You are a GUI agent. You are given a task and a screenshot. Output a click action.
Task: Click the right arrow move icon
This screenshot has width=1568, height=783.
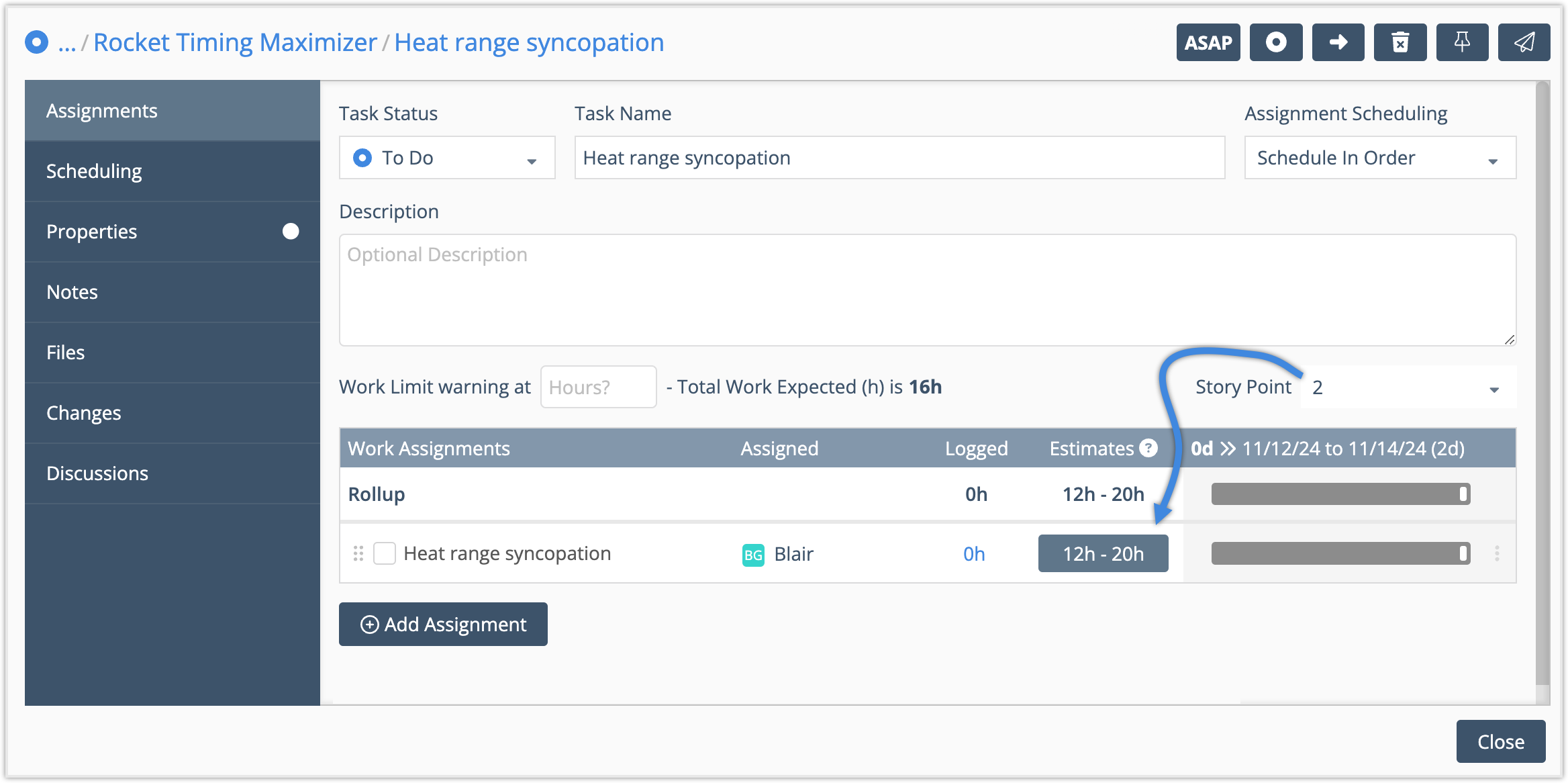pyautogui.click(x=1338, y=42)
